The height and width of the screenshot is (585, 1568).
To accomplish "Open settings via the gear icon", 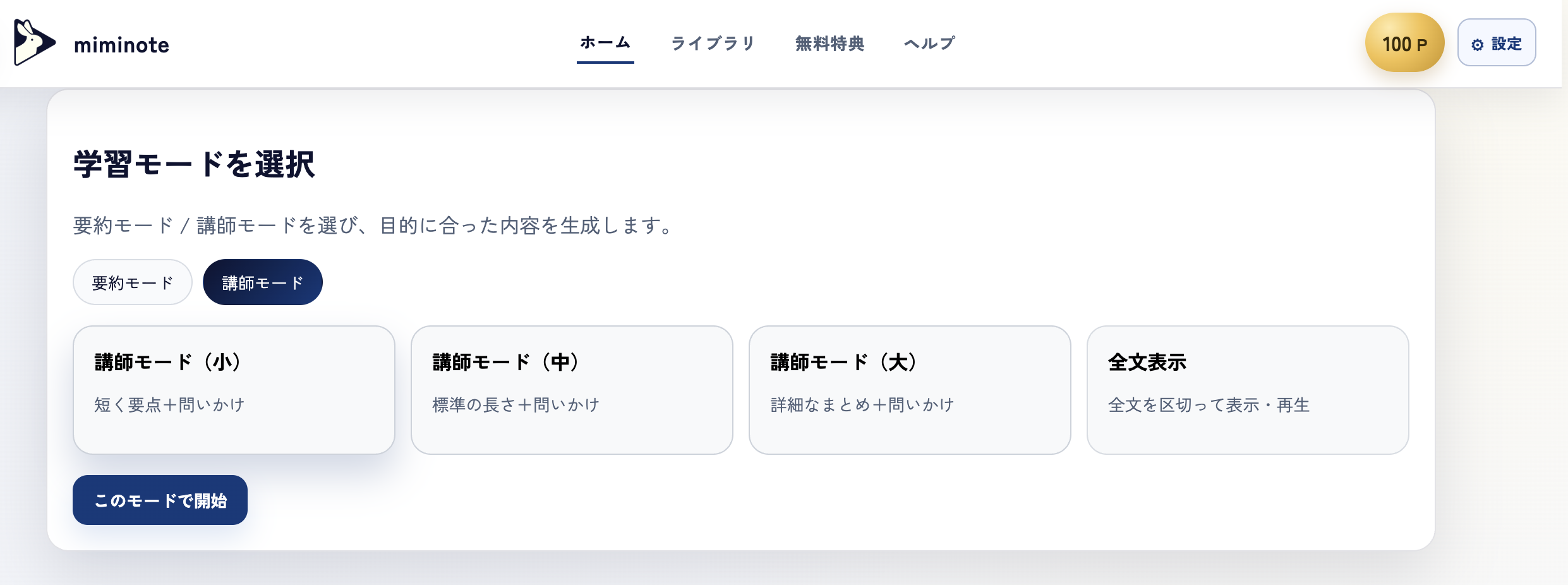I will [1476, 43].
